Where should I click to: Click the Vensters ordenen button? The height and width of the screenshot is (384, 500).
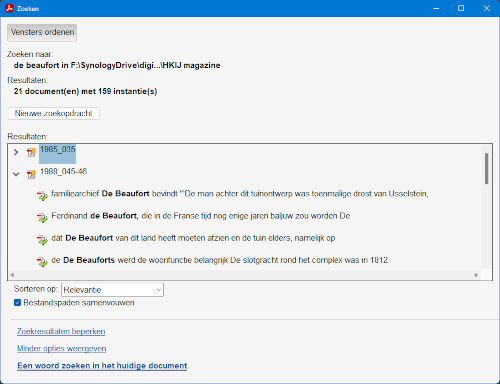point(42,32)
